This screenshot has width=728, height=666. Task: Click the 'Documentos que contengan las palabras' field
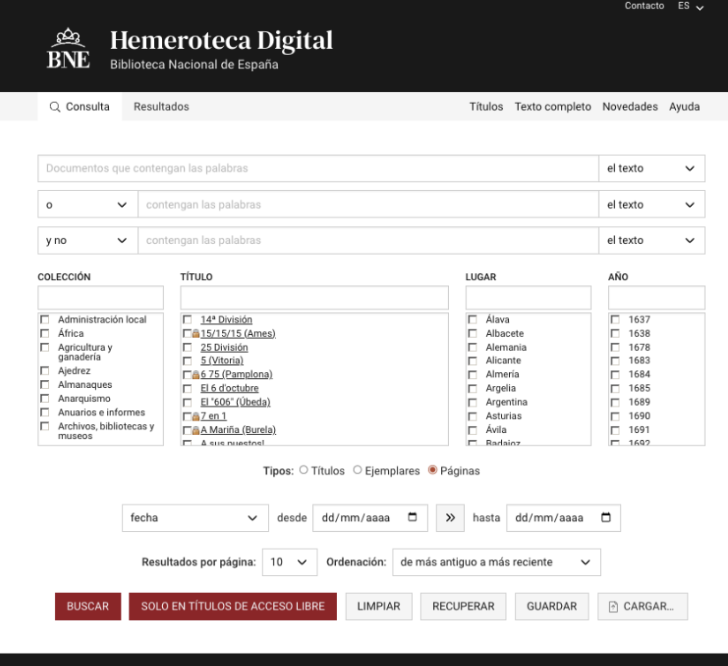point(318,168)
